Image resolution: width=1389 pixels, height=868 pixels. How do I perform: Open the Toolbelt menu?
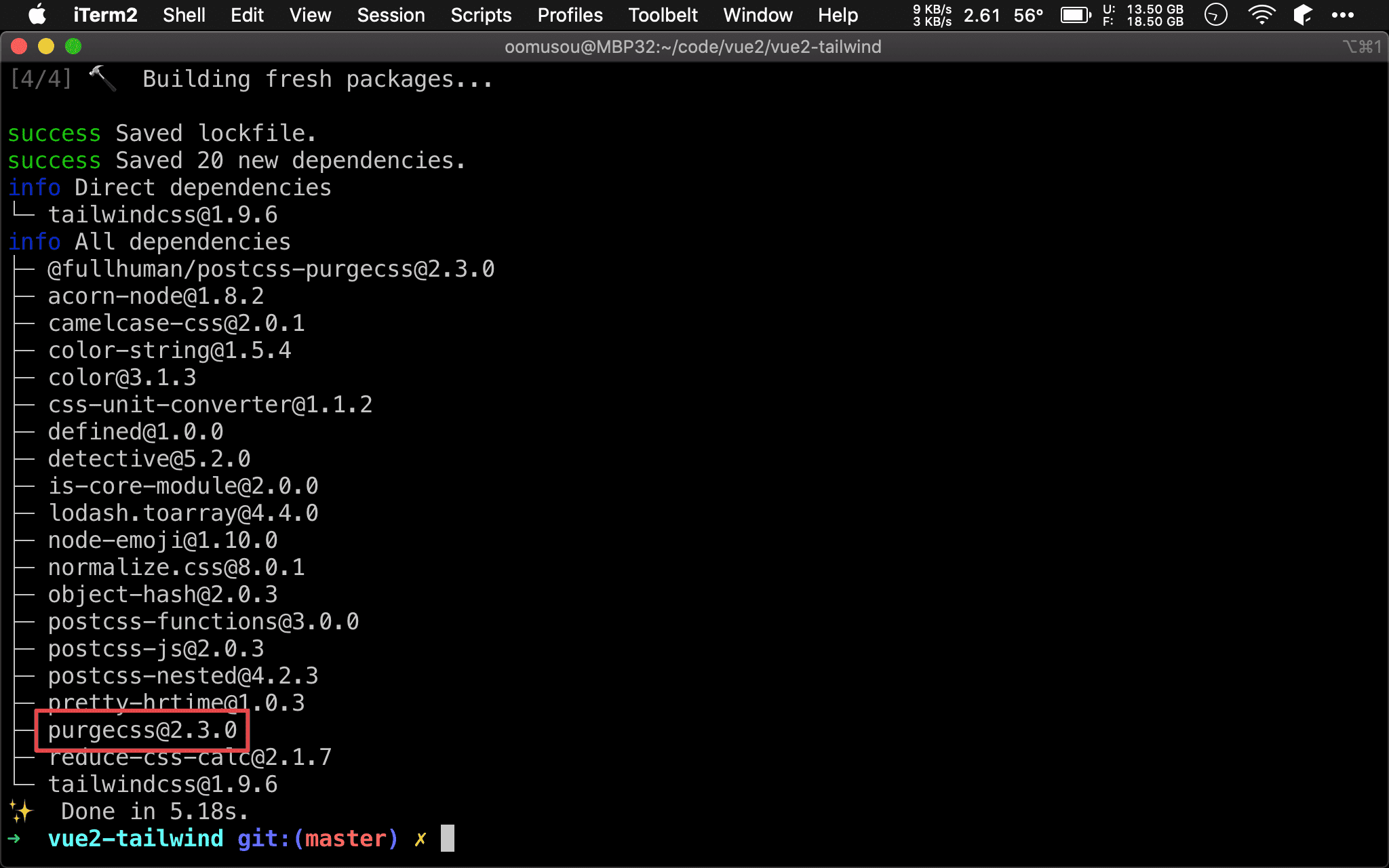(663, 15)
